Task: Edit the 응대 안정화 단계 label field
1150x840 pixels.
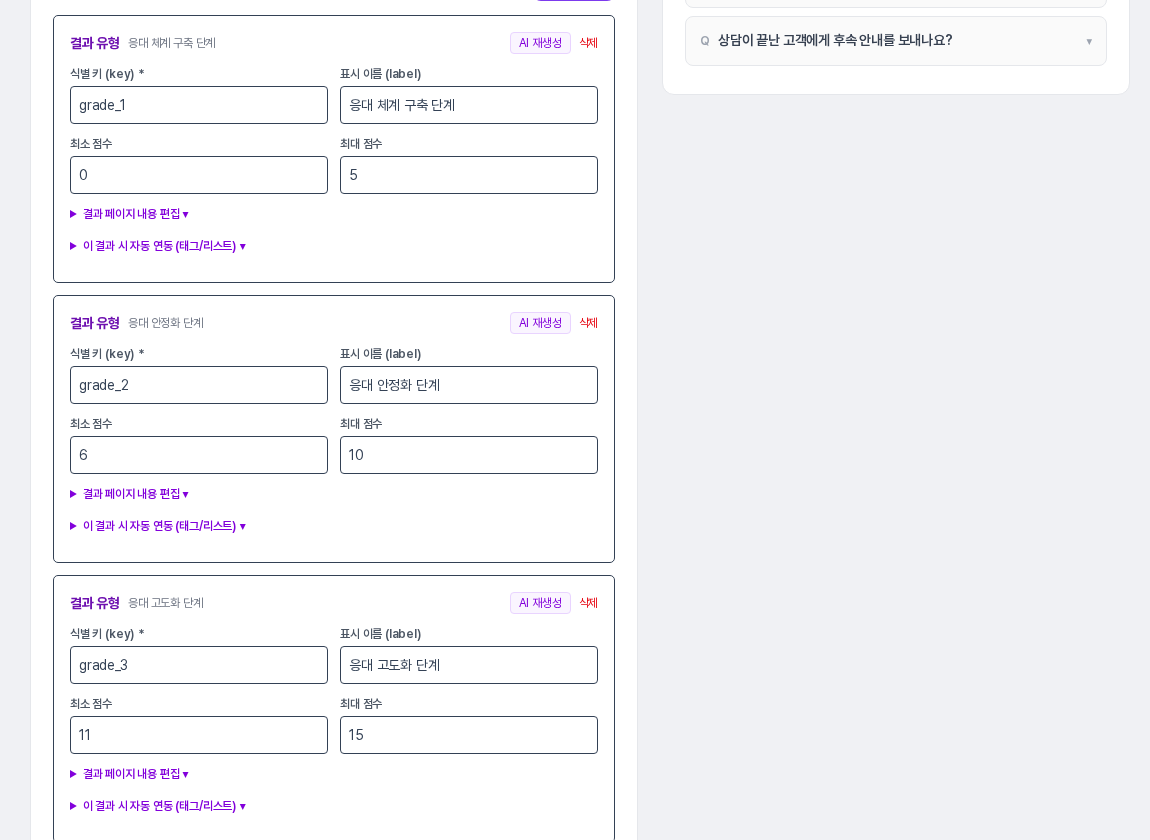Action: (x=469, y=385)
